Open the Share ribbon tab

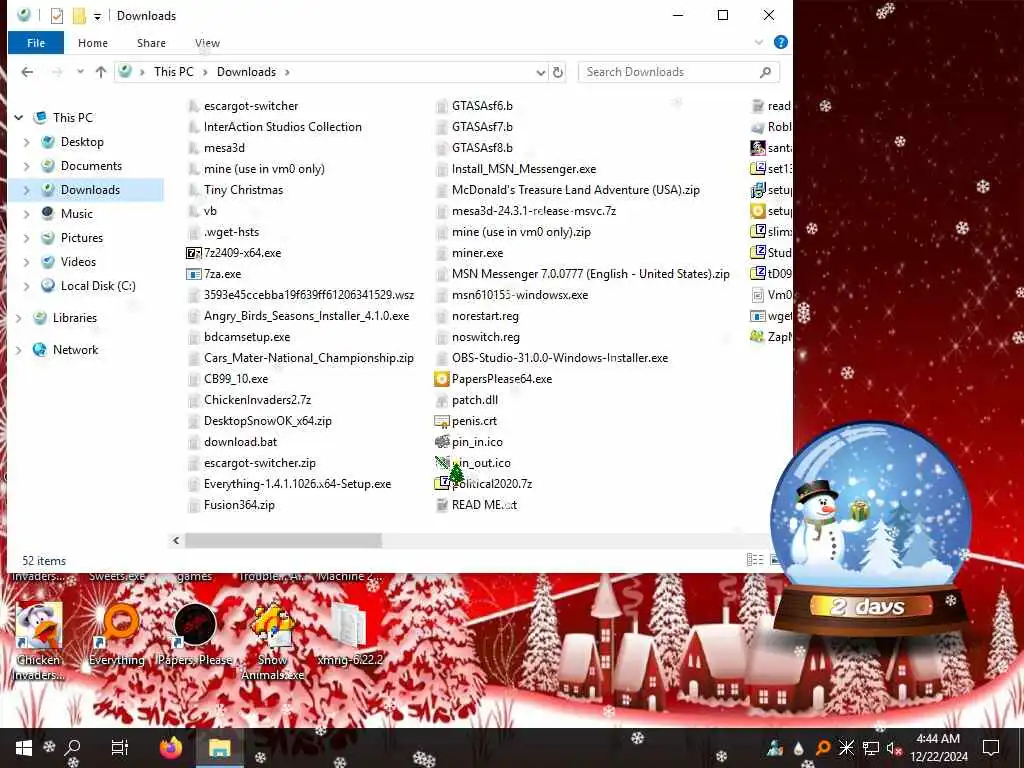coord(151,43)
